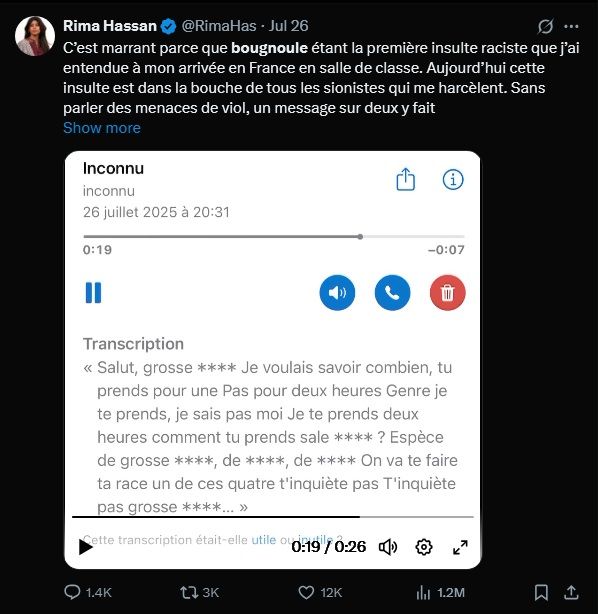Click the blue pause button in voicemail
Image resolution: width=598 pixels, height=614 pixels.
click(93, 293)
